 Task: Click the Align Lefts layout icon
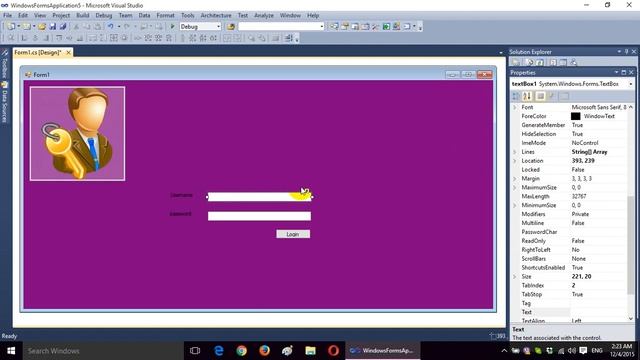click(x=24, y=38)
